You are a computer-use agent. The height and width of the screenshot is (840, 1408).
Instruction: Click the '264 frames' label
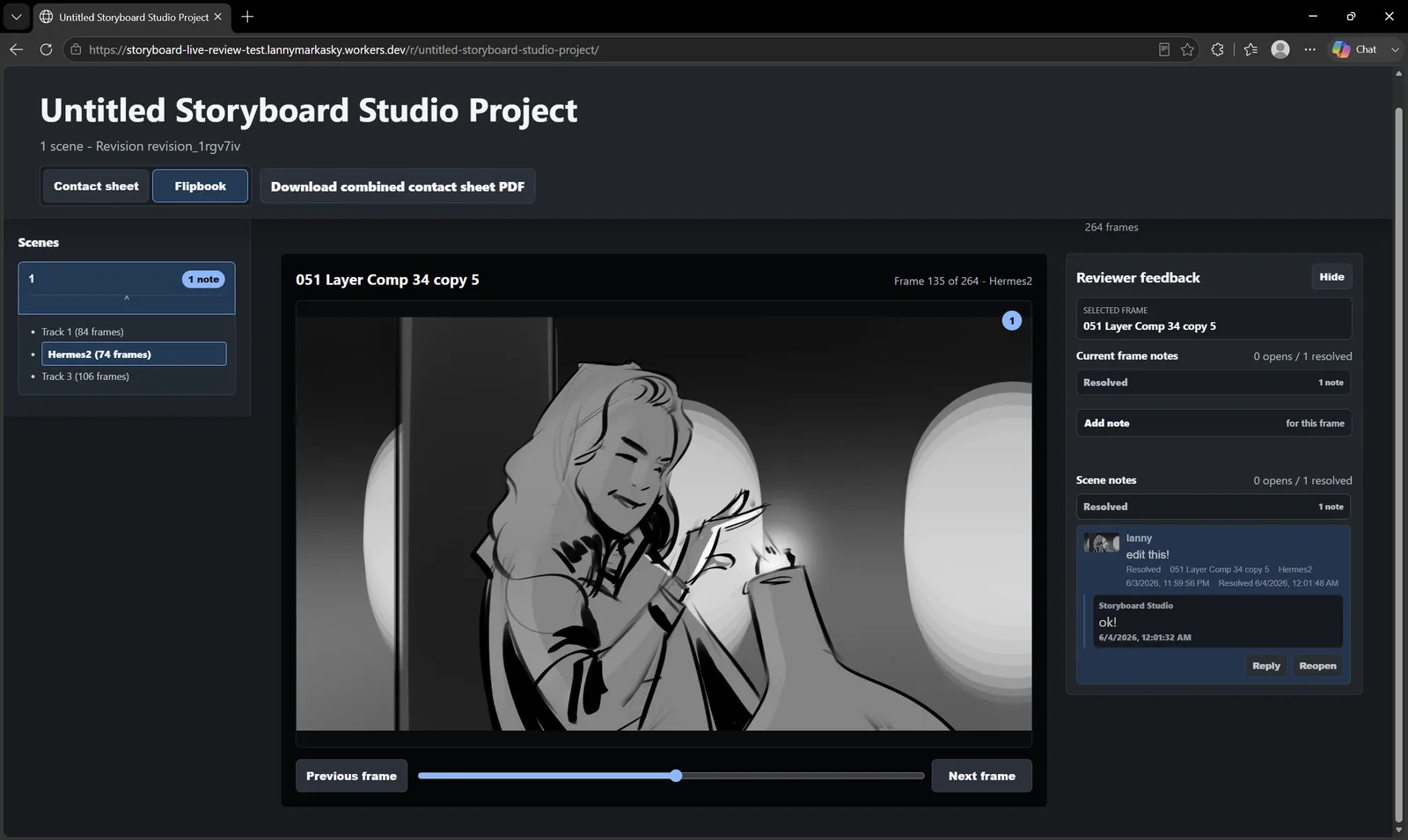pos(1111,227)
